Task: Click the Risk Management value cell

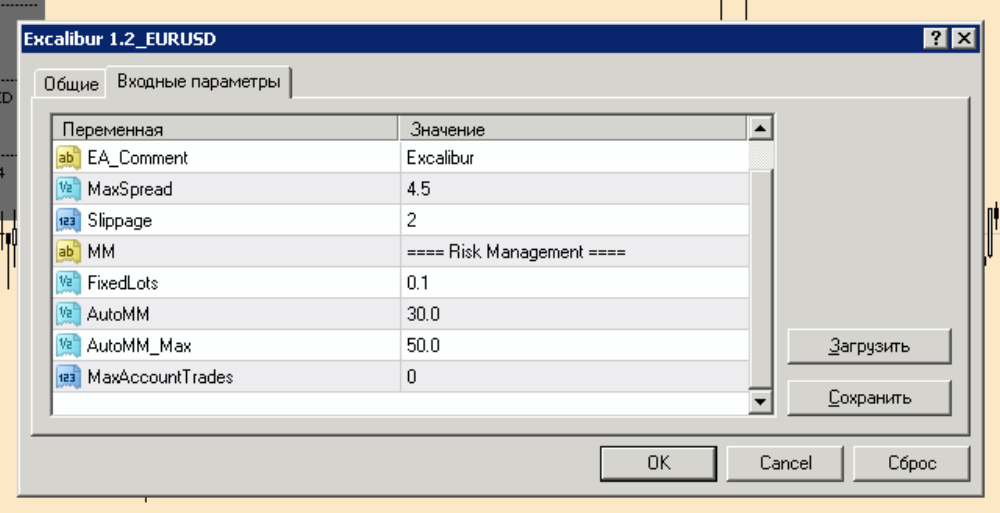Action: [x=575, y=251]
